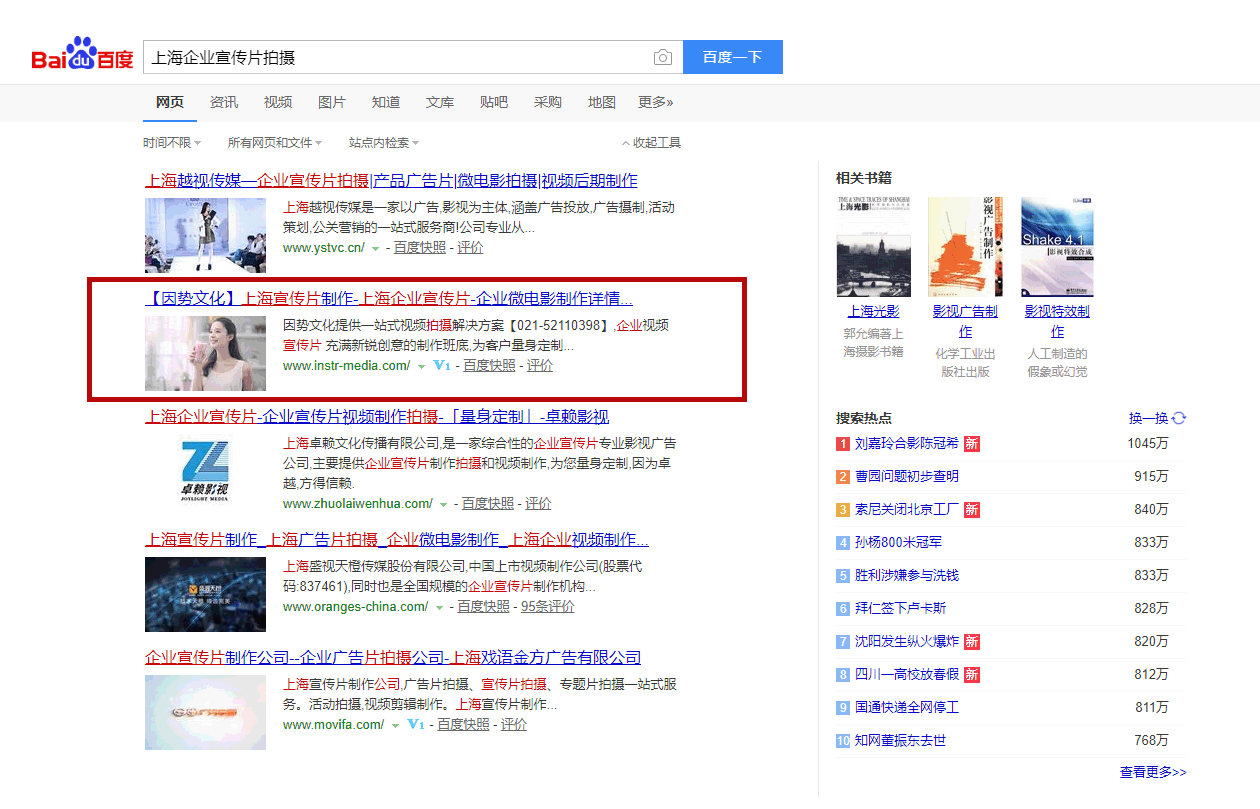This screenshot has width=1260, height=809.
Task: Open 上海戏语金方广告 result title
Action: pyautogui.click(x=393, y=658)
